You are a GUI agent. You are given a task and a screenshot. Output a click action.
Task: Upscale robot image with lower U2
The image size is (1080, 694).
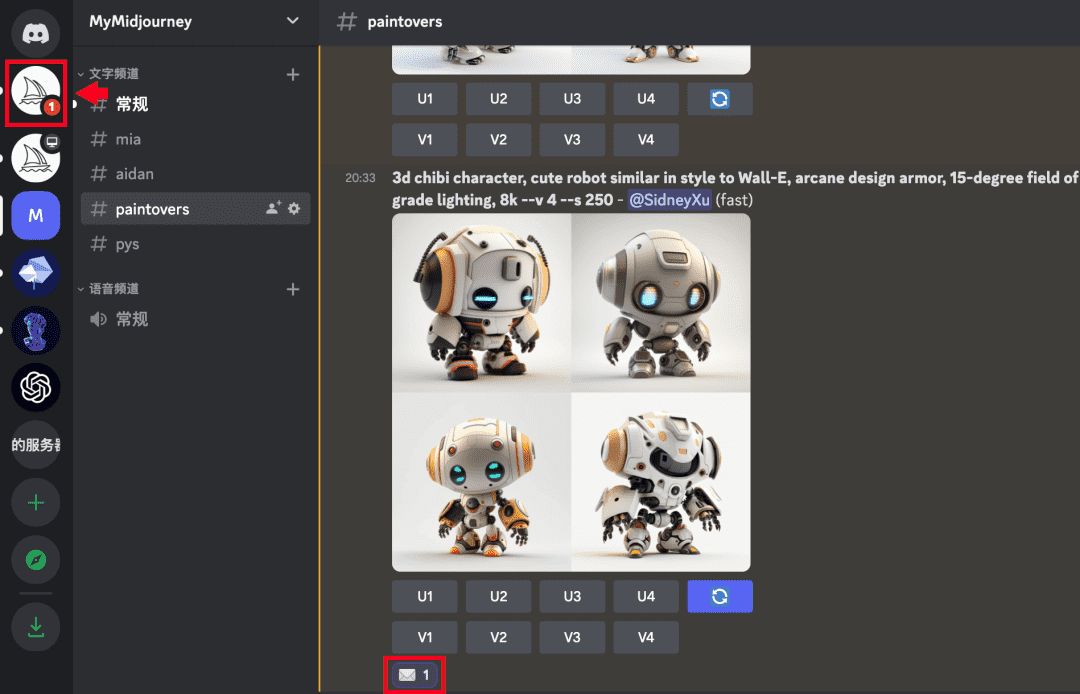(499, 596)
